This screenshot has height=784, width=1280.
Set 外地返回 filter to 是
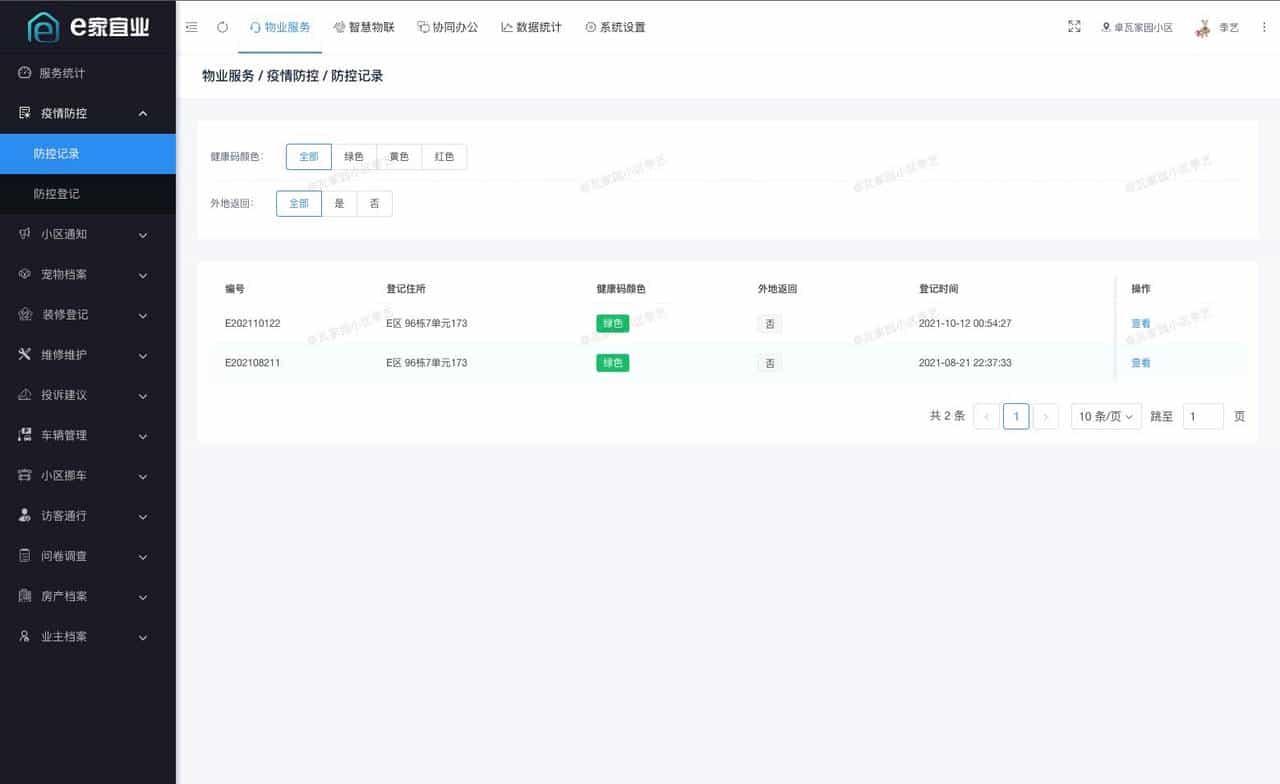click(x=340, y=203)
